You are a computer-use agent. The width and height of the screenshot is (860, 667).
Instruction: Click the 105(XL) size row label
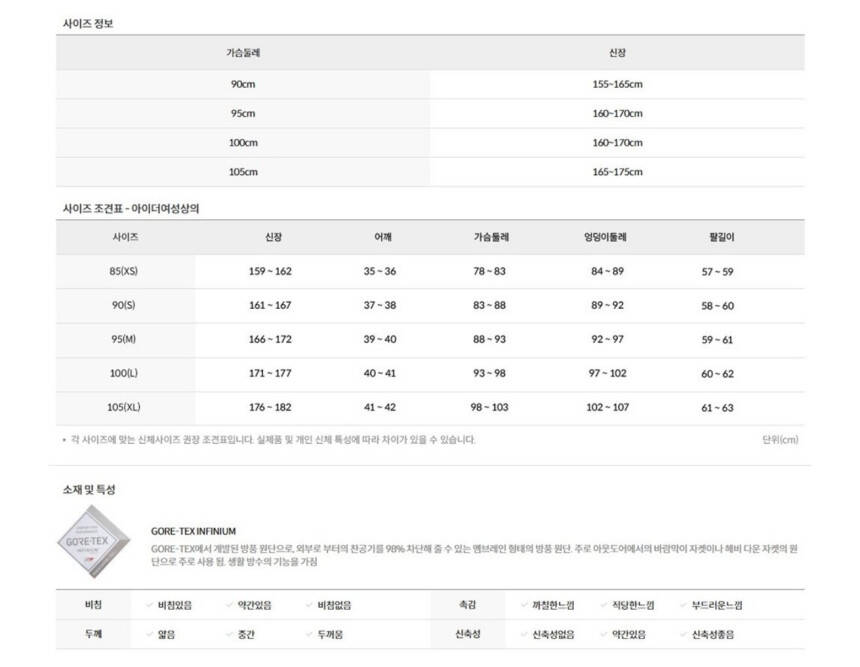125,407
